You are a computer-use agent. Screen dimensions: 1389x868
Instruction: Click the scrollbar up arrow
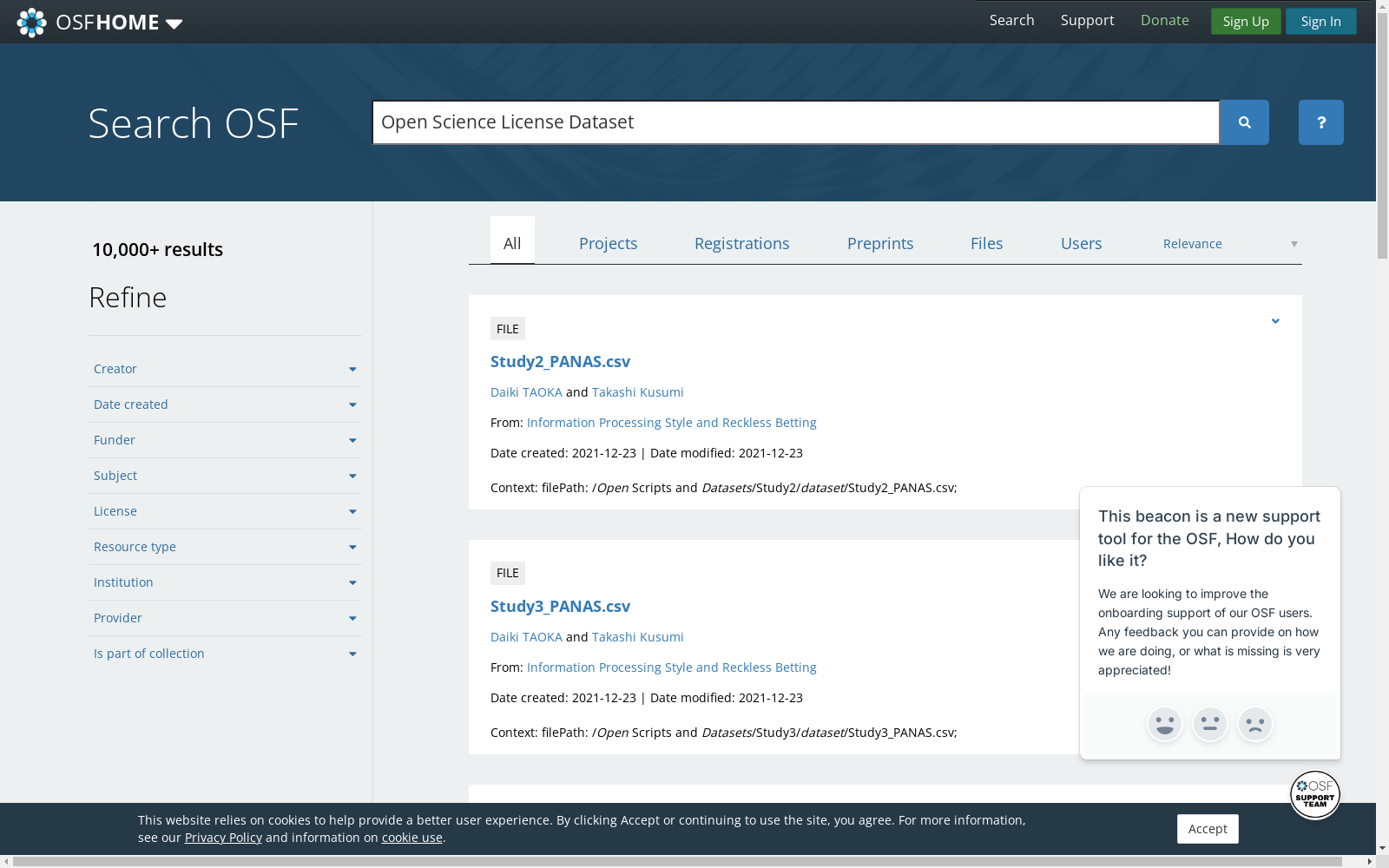(1382, 6)
